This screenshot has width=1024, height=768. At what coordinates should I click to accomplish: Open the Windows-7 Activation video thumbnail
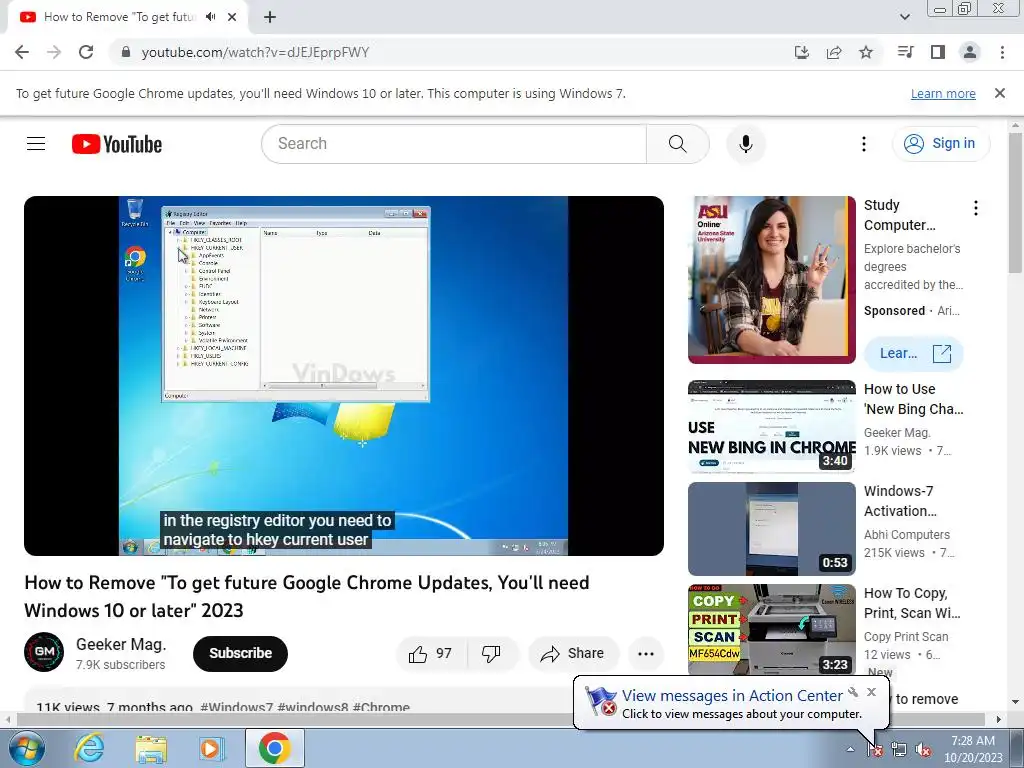(771, 528)
